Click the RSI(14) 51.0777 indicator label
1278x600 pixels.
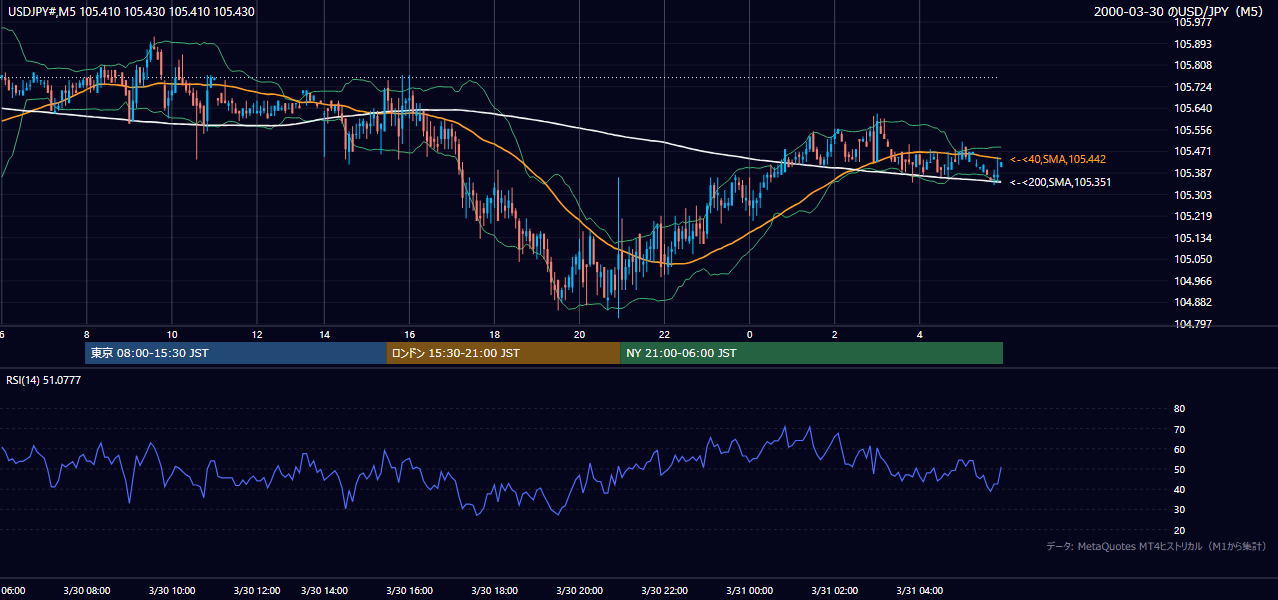coord(44,380)
